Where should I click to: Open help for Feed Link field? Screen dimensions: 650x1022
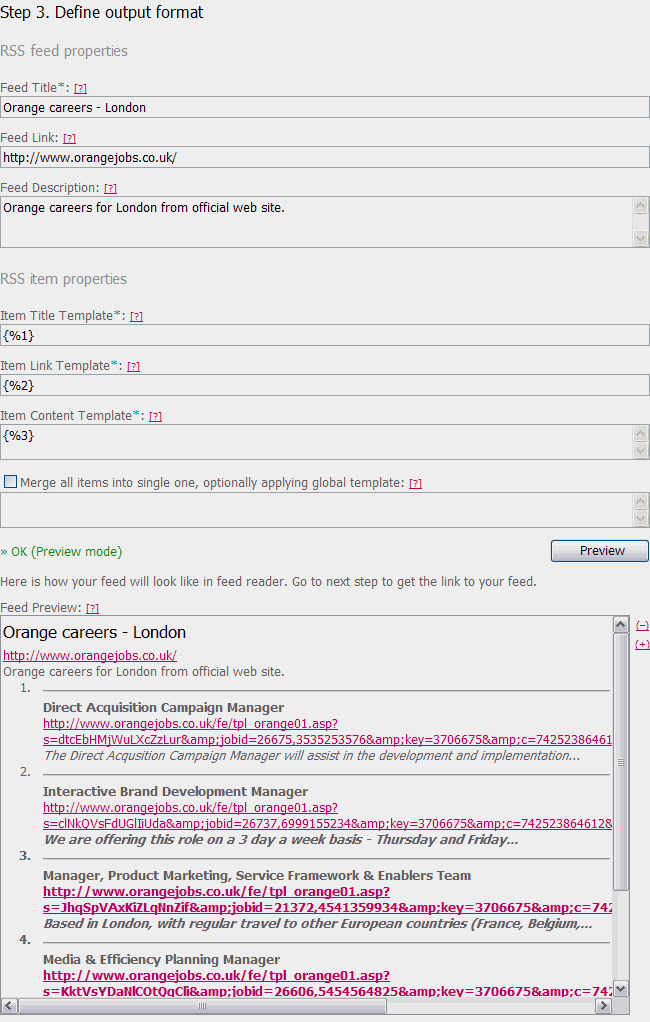(69, 138)
